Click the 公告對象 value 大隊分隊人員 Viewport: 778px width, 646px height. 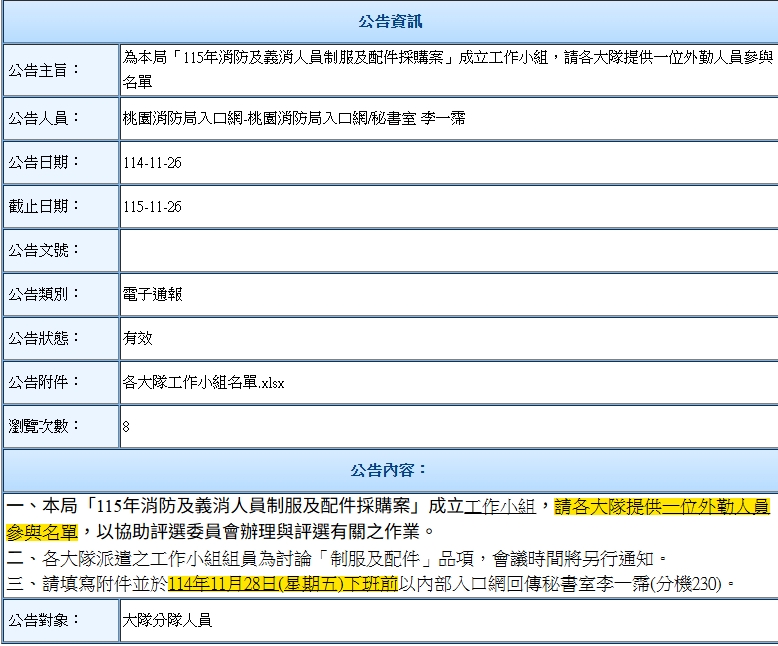[167, 621]
